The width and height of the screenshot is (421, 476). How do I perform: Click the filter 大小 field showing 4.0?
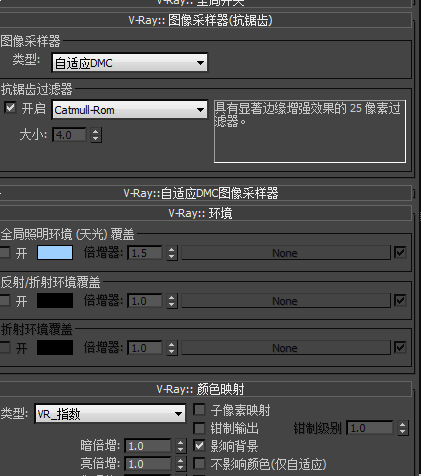pyautogui.click(x=70, y=135)
